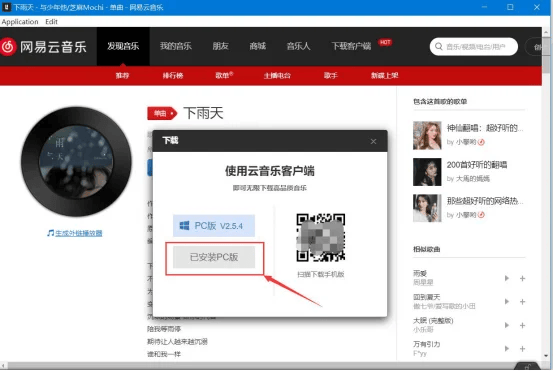
Task: Add the song 万有引力 to playlist
Action: (x=522, y=349)
